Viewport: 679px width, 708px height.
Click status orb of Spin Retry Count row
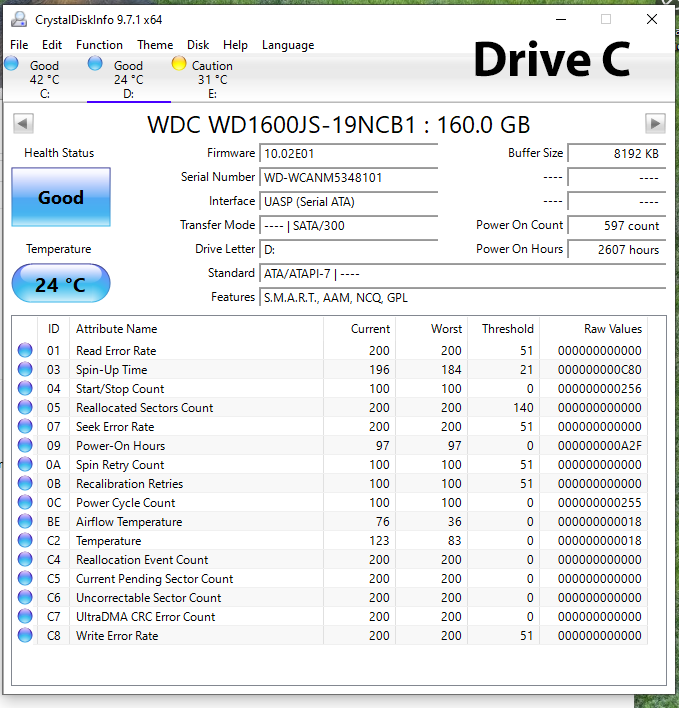[x=25, y=464]
